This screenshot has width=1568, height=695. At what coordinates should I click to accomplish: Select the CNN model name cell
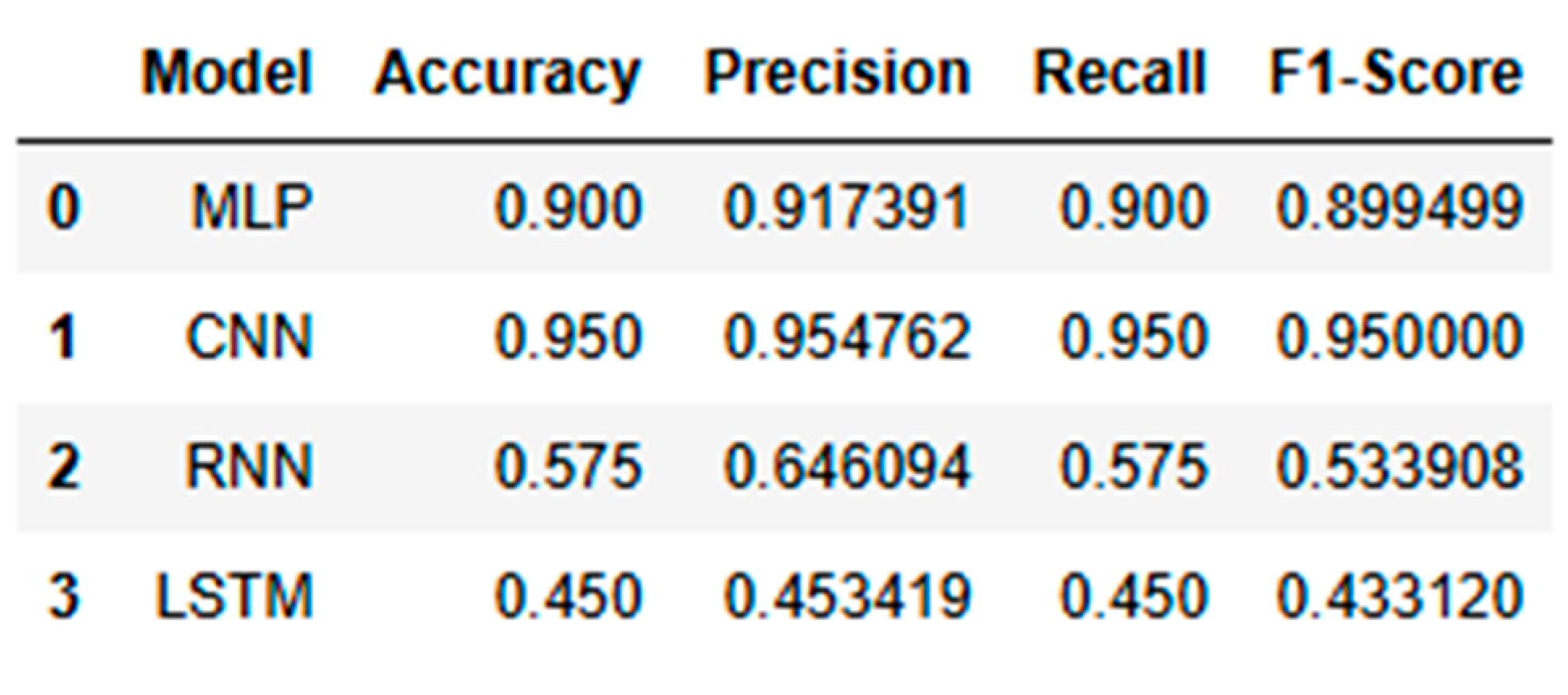pyautogui.click(x=249, y=337)
